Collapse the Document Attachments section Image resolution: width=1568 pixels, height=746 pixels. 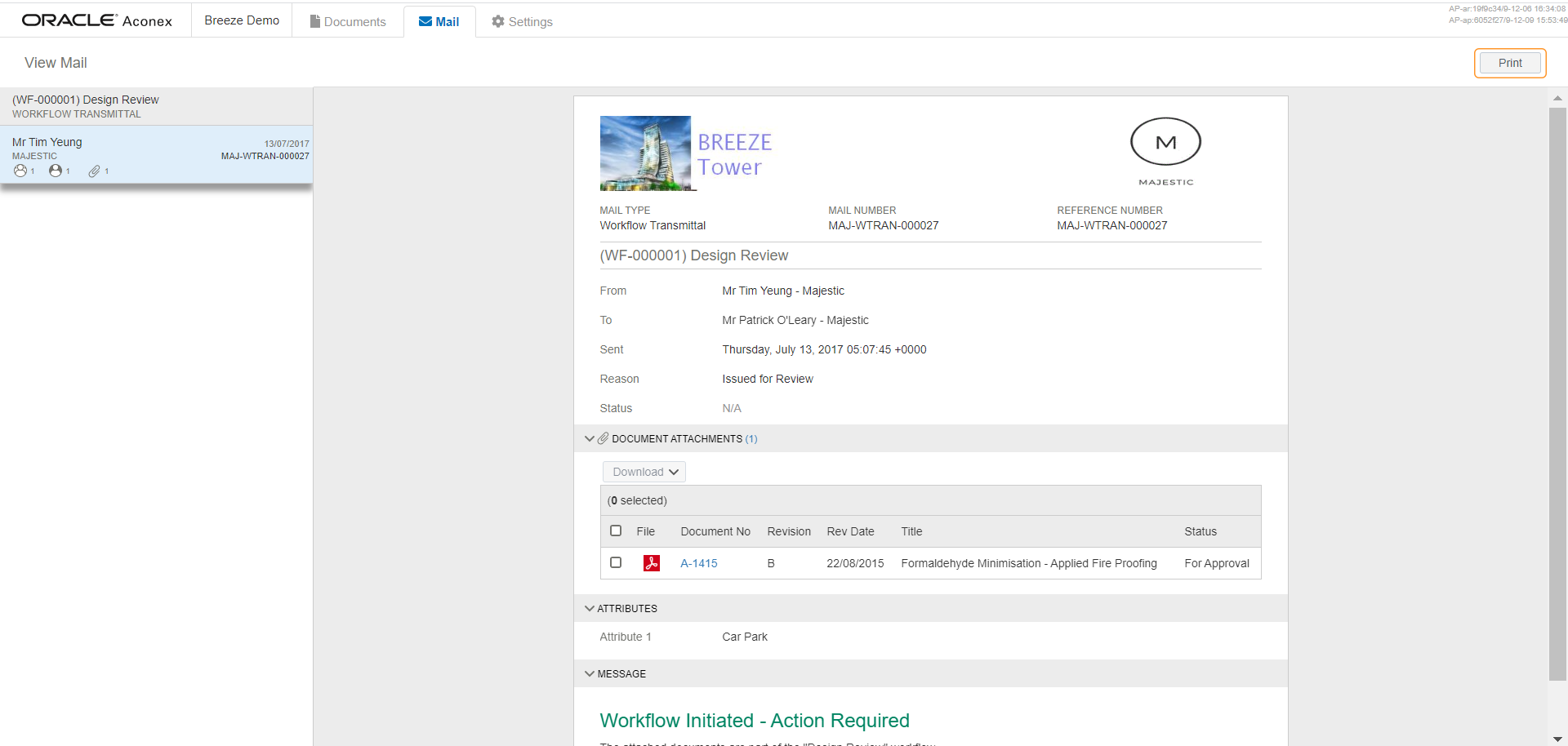589,438
